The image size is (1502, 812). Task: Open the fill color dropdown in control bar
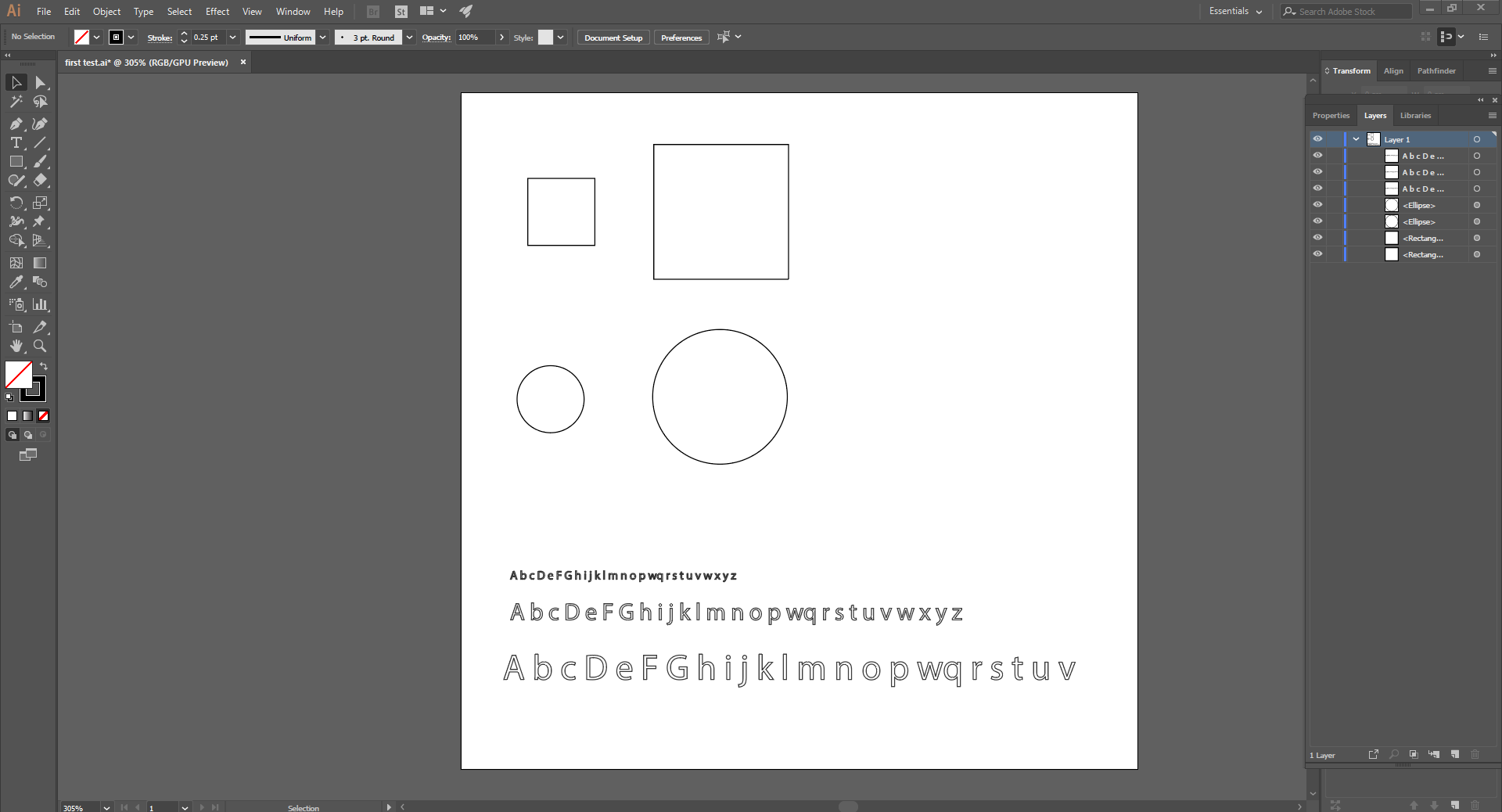96,38
